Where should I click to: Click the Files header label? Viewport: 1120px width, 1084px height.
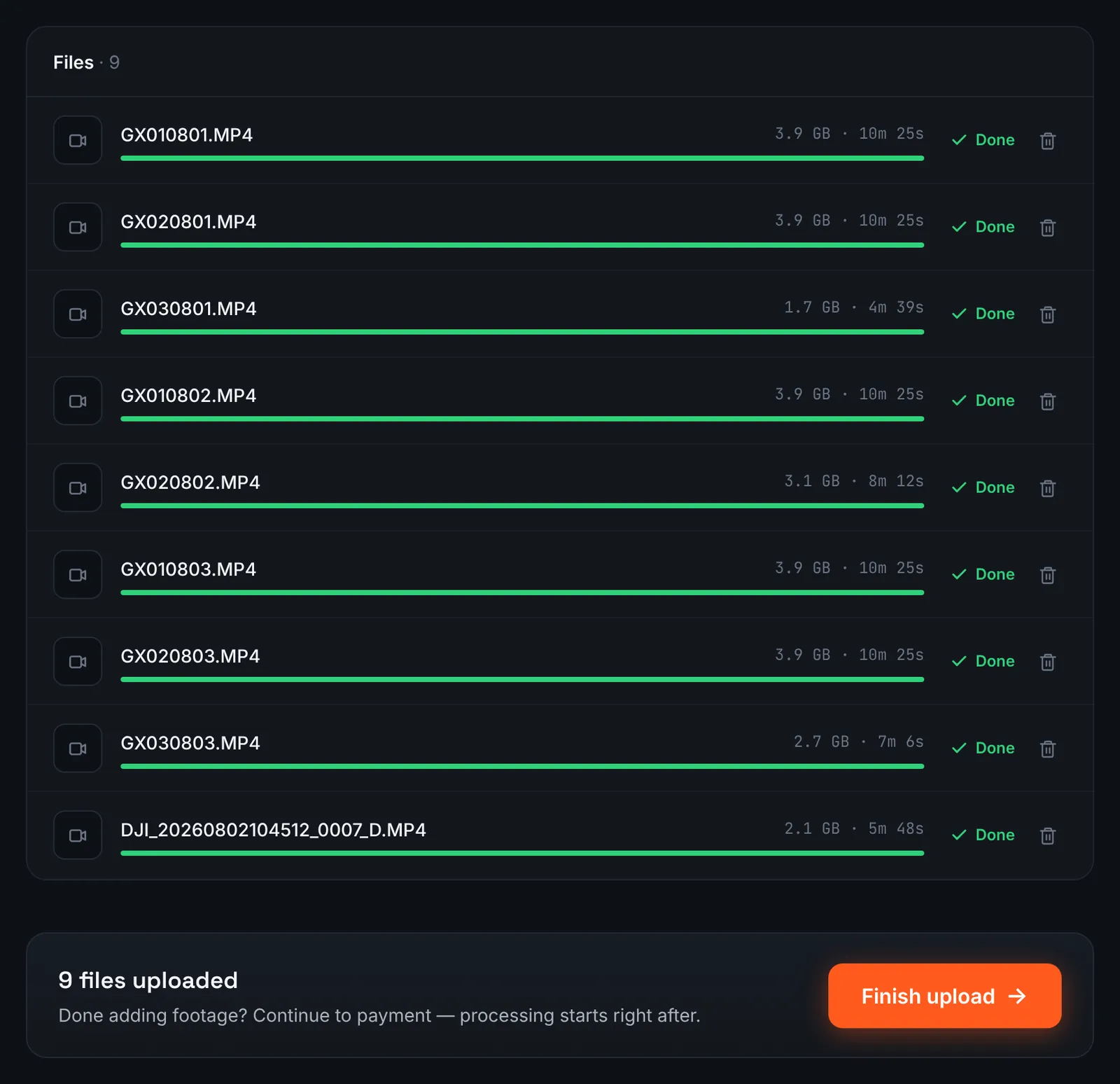pos(73,62)
